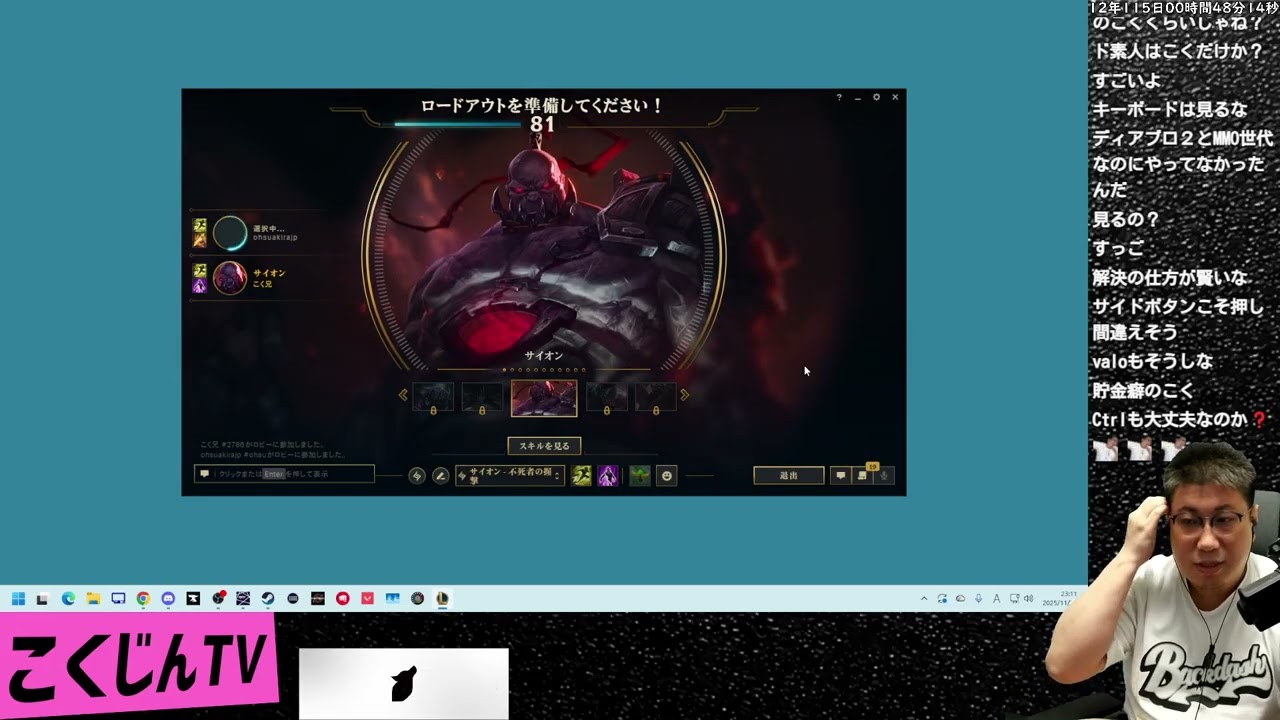
Task: Show previous skins with left chevron arrow
Action: (x=403, y=395)
